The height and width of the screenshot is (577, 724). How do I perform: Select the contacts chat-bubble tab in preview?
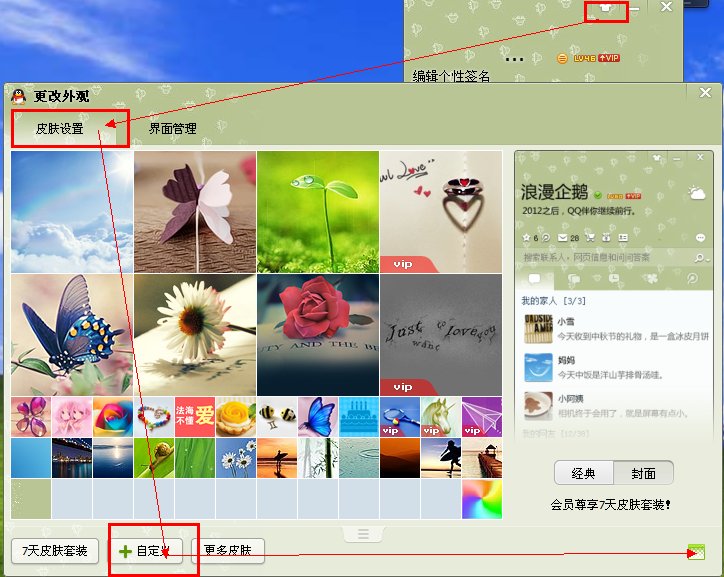534,278
